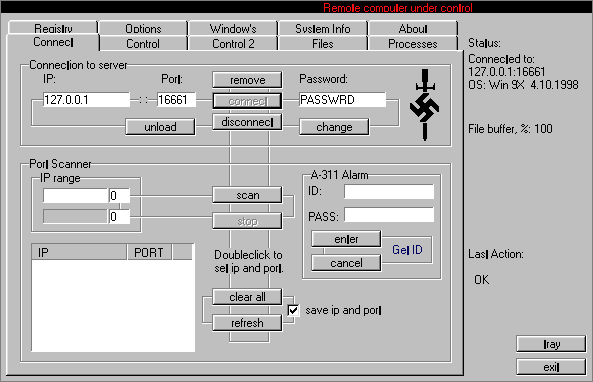Screen dimensions: 593x382
Task: Click the disabled stop button
Action: pyautogui.click(x=247, y=221)
